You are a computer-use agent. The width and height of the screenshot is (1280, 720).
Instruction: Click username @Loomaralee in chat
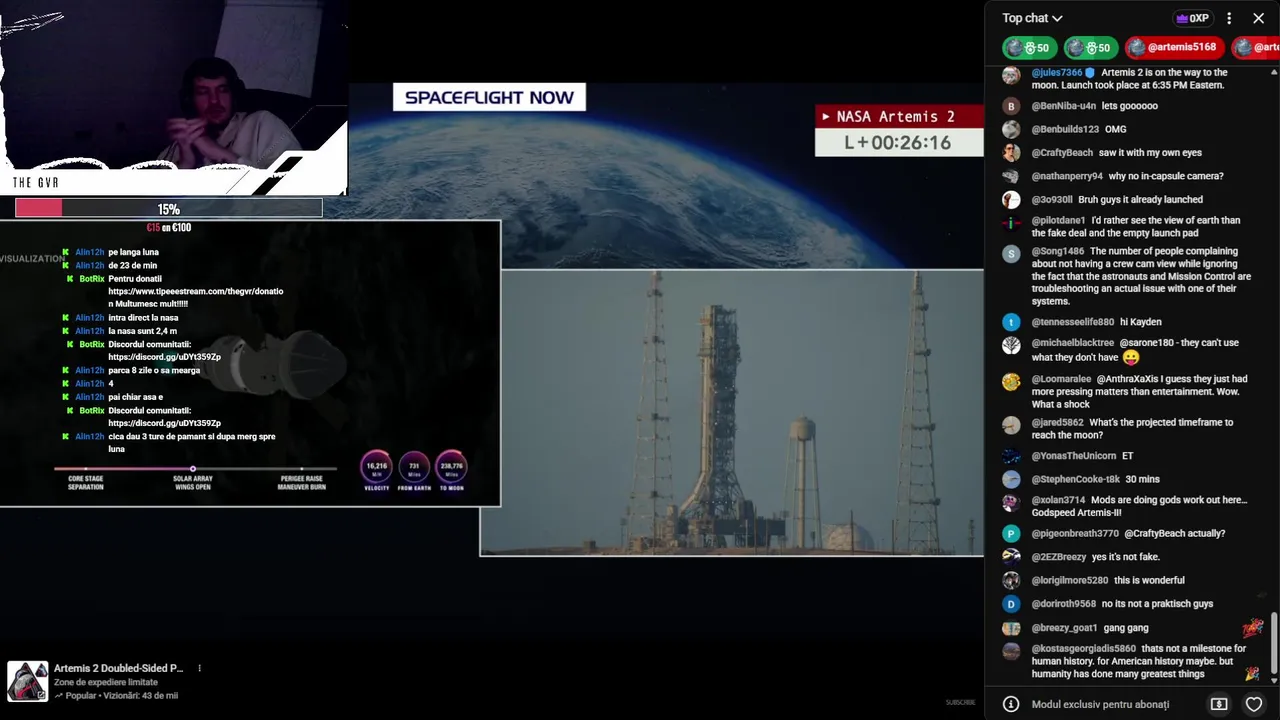1061,380
